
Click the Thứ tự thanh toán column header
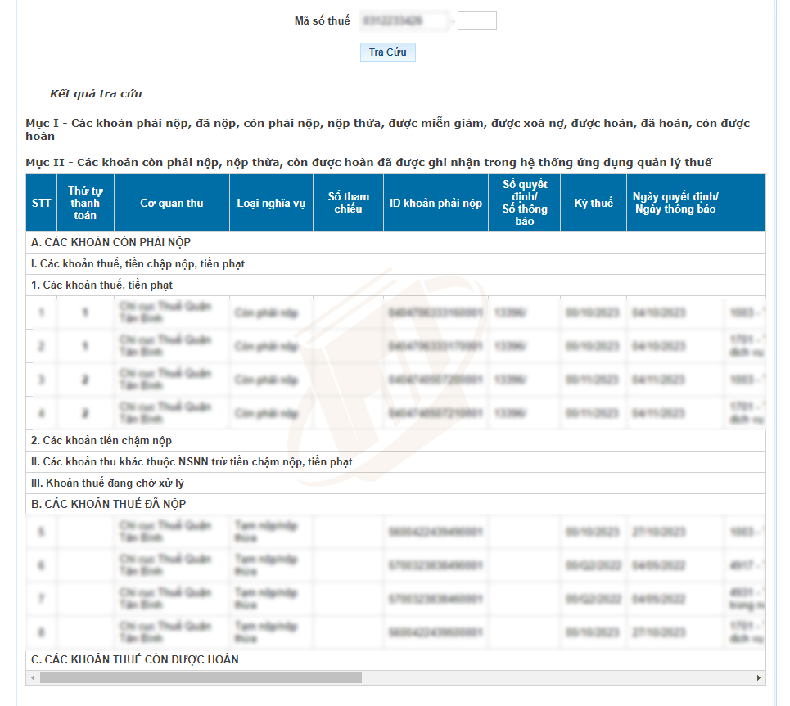85,203
